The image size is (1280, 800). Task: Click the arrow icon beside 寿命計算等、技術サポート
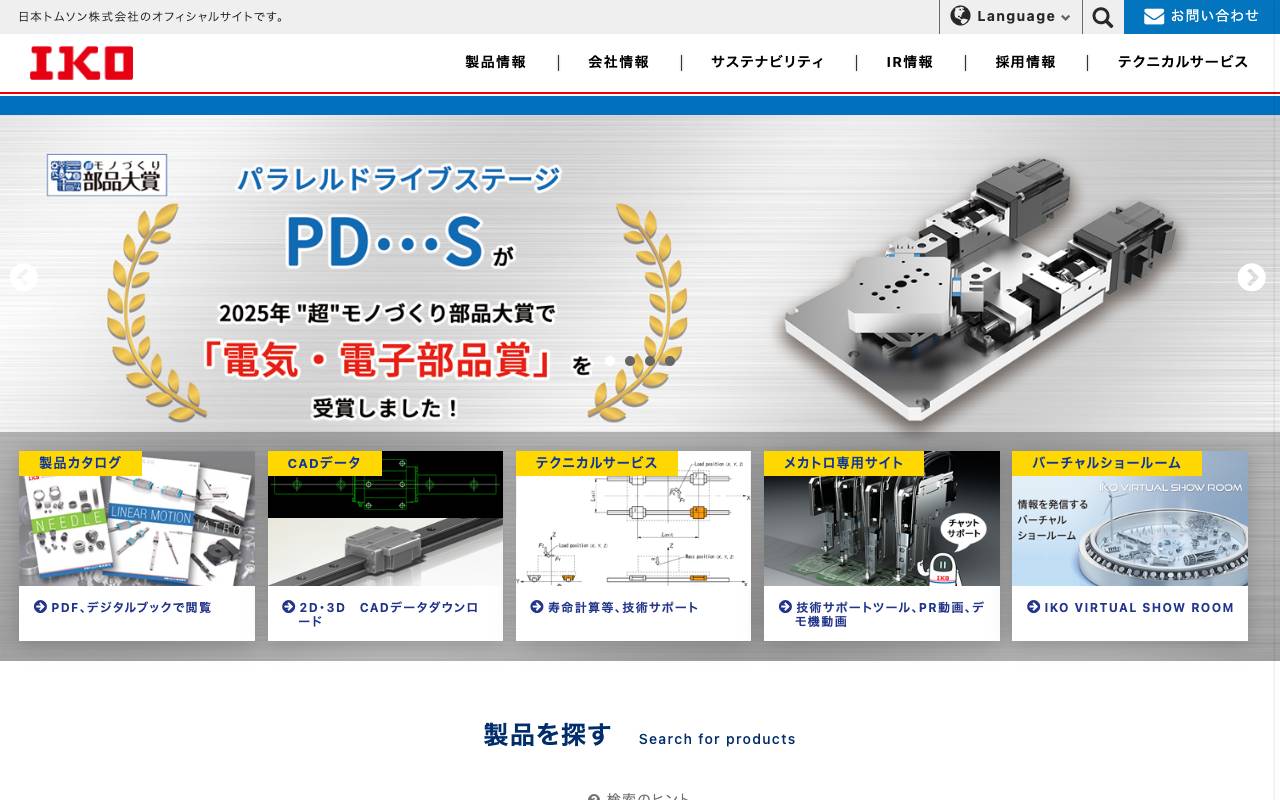[x=536, y=607]
